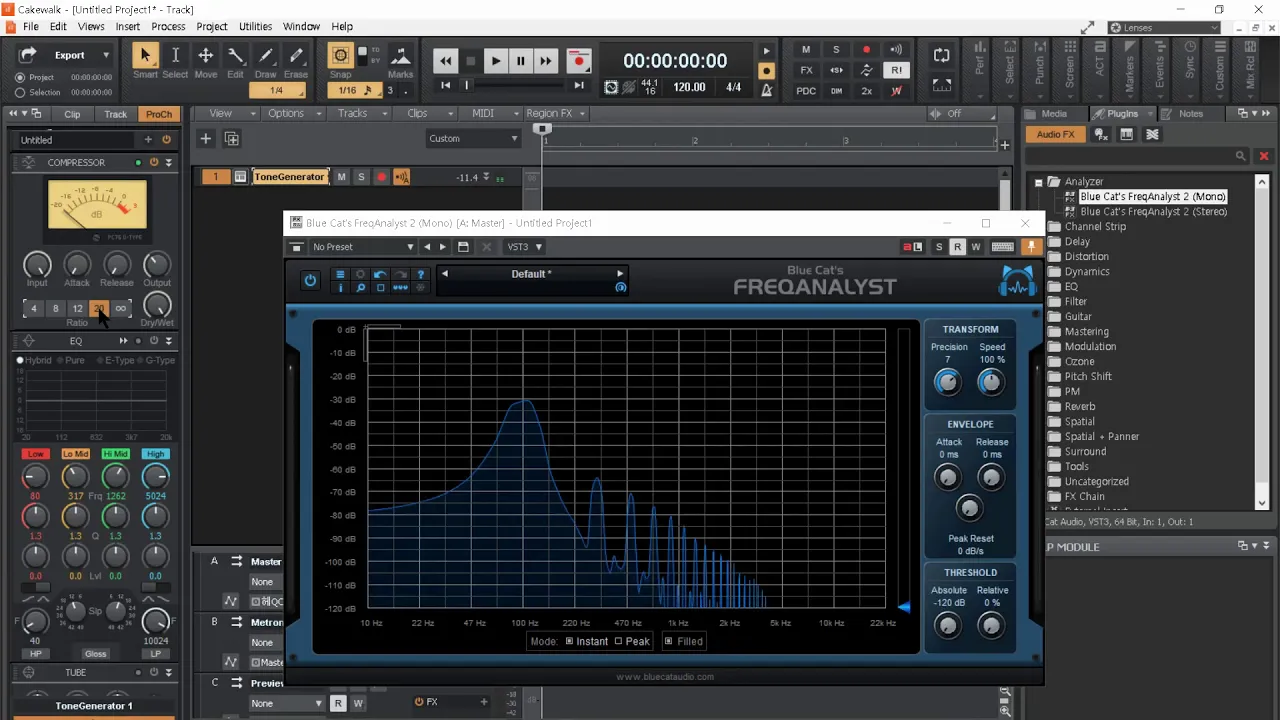Open the Export dropdown arrow
This screenshot has width=1280, height=720.
coord(105,56)
